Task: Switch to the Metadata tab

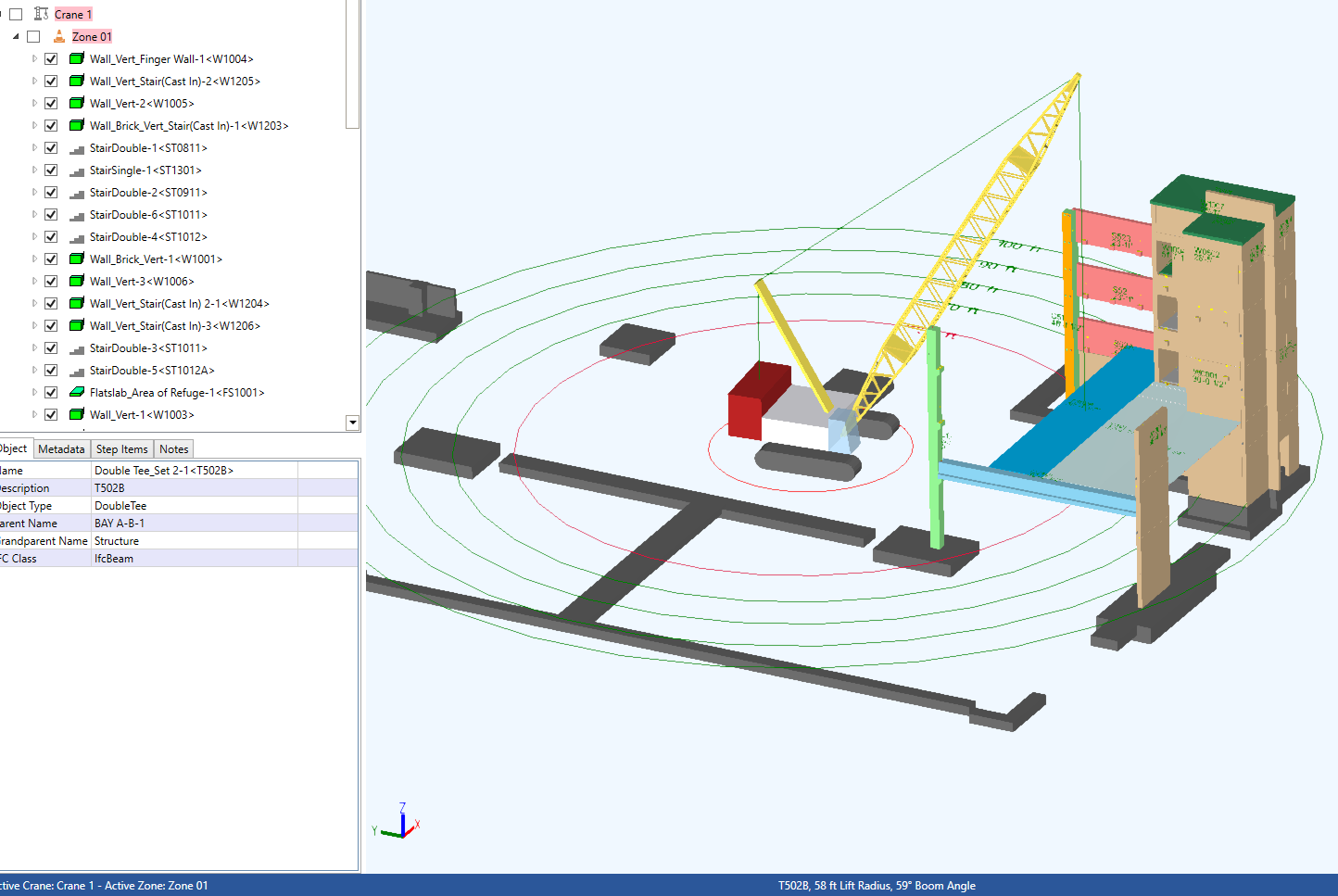Action: pyautogui.click(x=61, y=449)
